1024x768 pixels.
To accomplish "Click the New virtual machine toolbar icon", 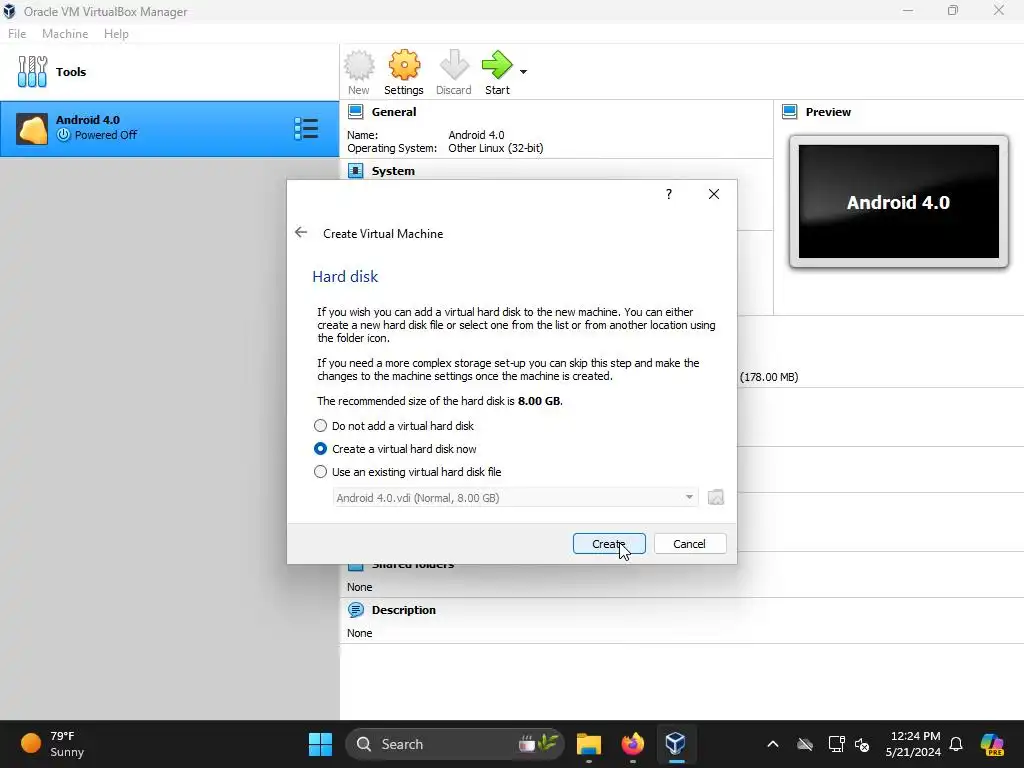I will tap(359, 65).
